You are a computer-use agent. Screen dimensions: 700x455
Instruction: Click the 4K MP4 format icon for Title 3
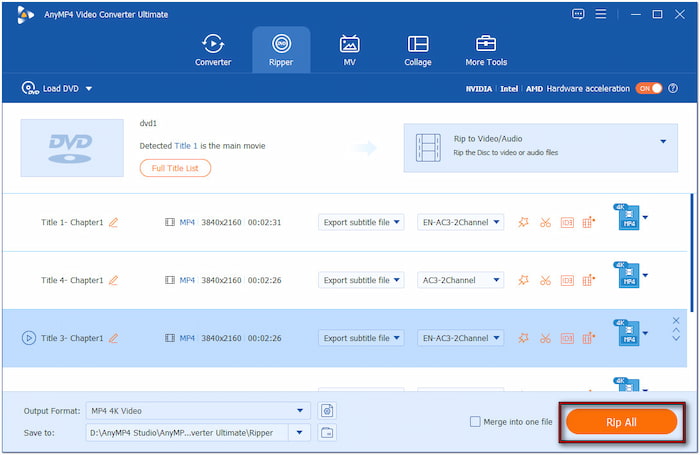click(x=627, y=333)
